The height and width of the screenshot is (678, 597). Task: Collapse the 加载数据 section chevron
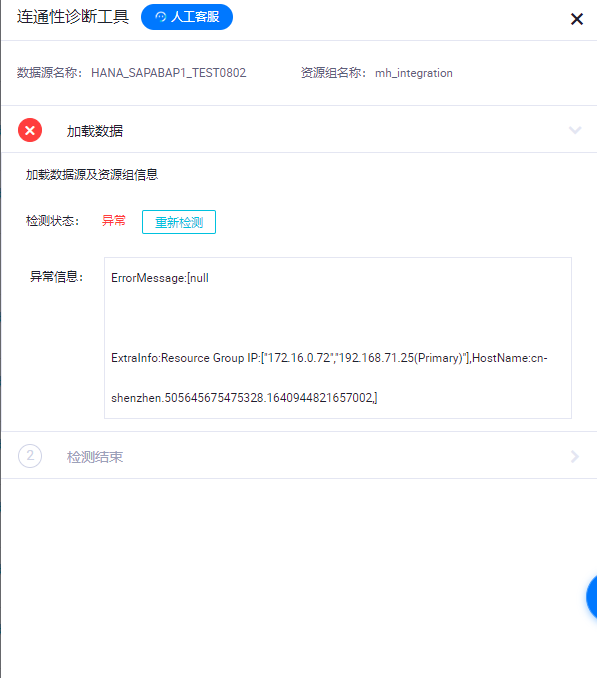[575, 130]
